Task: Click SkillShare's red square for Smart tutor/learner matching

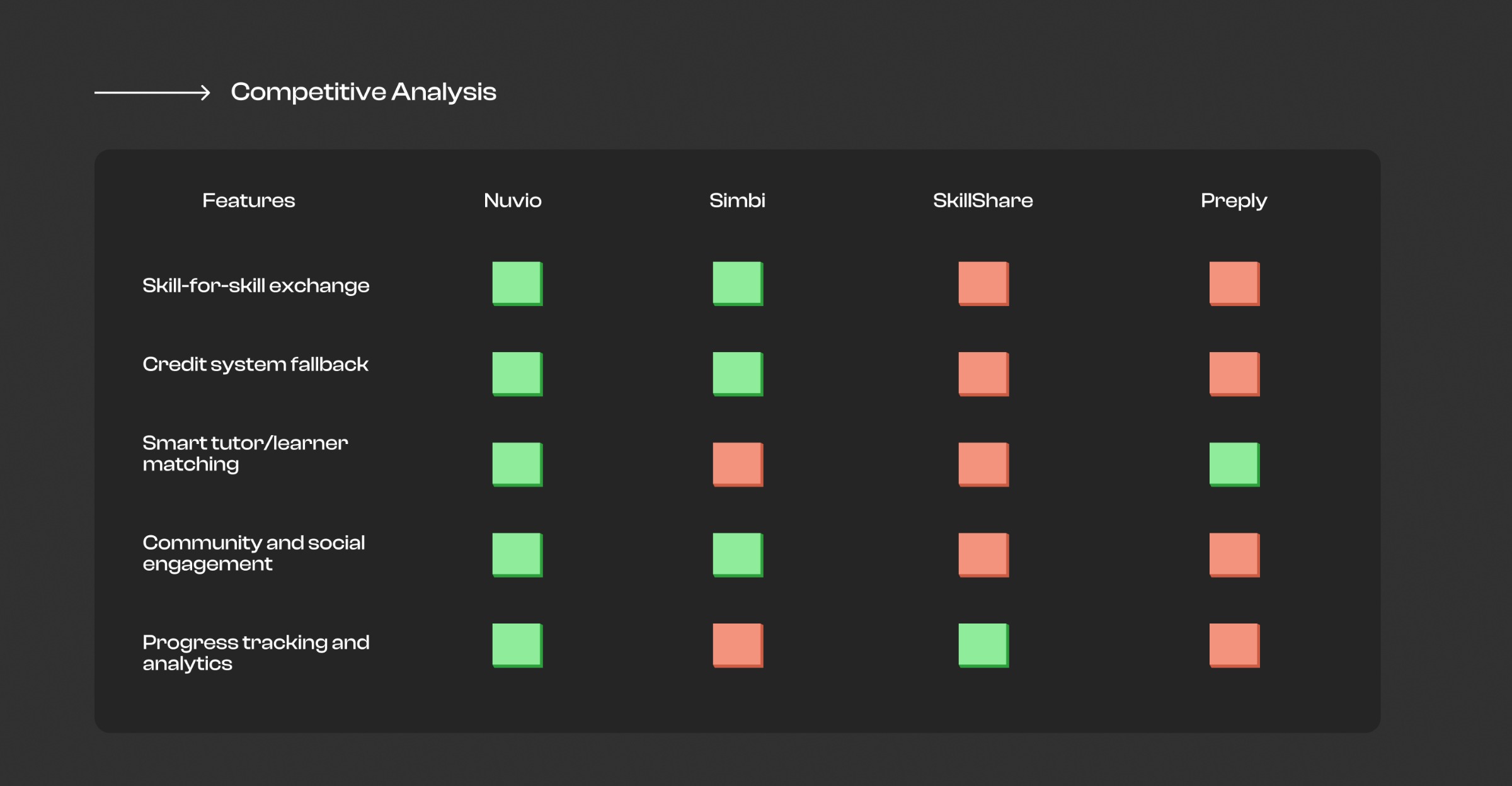Action: (x=983, y=465)
